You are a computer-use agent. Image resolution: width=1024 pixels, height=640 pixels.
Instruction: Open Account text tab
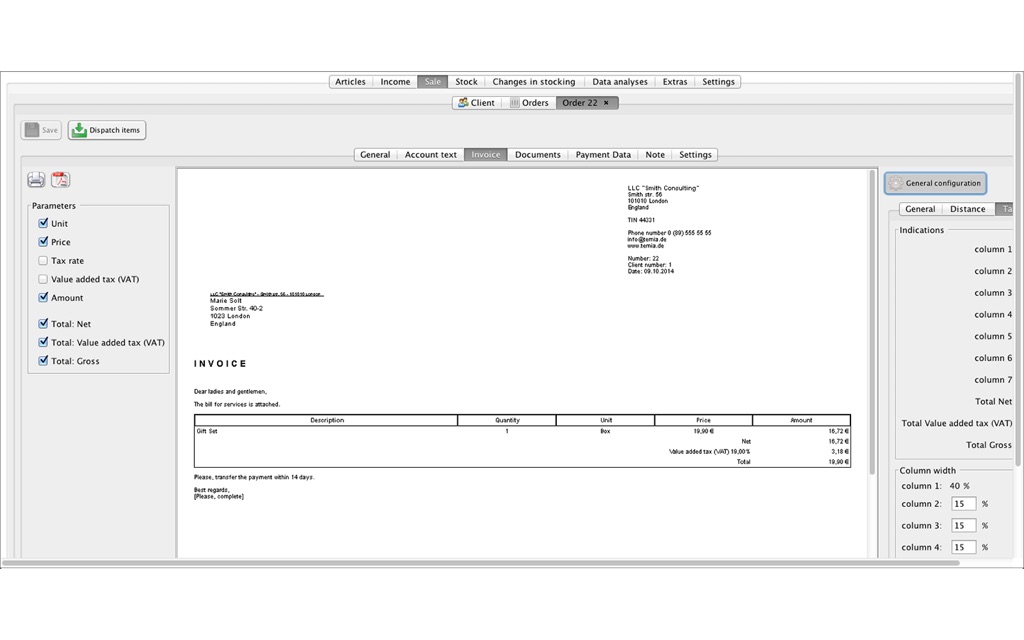point(431,155)
